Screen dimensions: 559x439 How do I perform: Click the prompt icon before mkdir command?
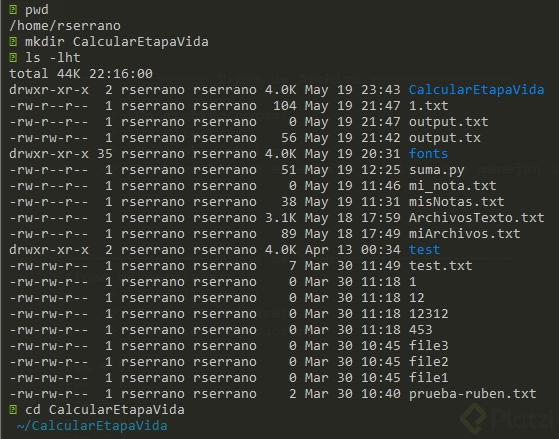(13, 42)
